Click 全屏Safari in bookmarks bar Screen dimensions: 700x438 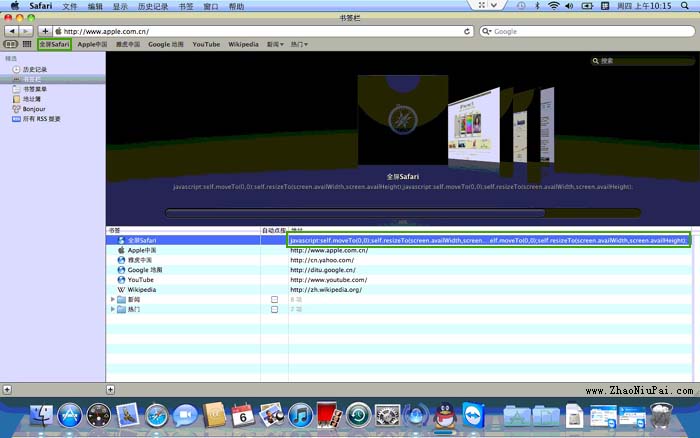coord(54,44)
